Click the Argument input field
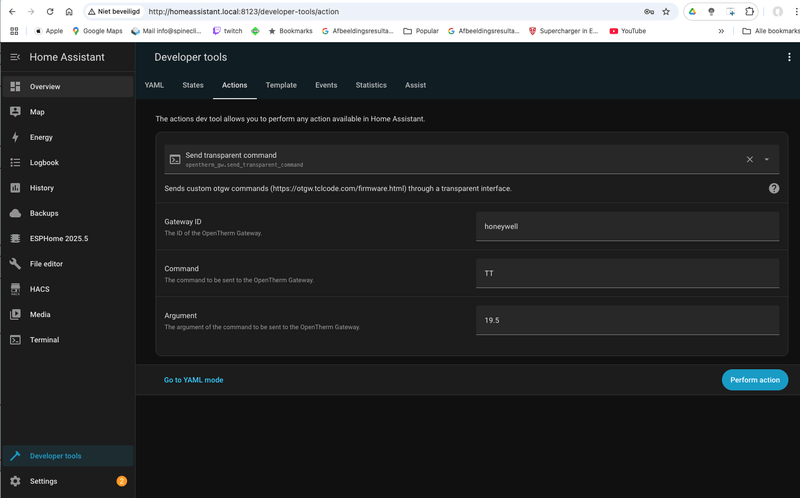This screenshot has width=800, height=498. tap(627, 320)
